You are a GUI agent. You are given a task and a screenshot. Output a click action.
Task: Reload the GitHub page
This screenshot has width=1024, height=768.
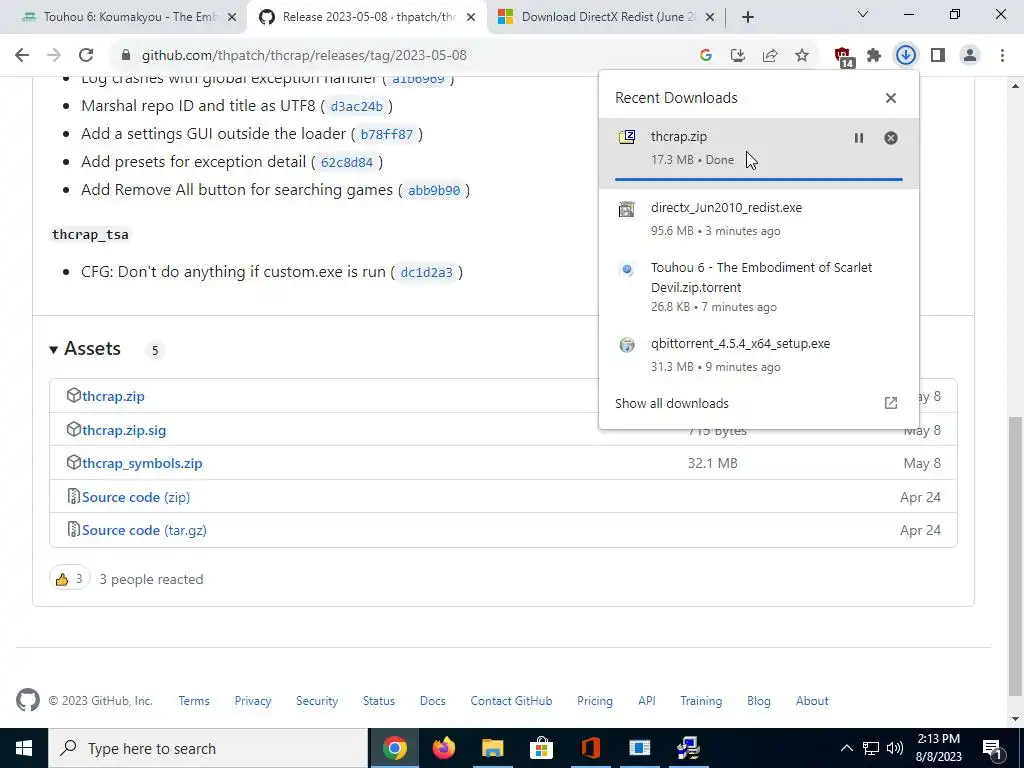point(86,56)
